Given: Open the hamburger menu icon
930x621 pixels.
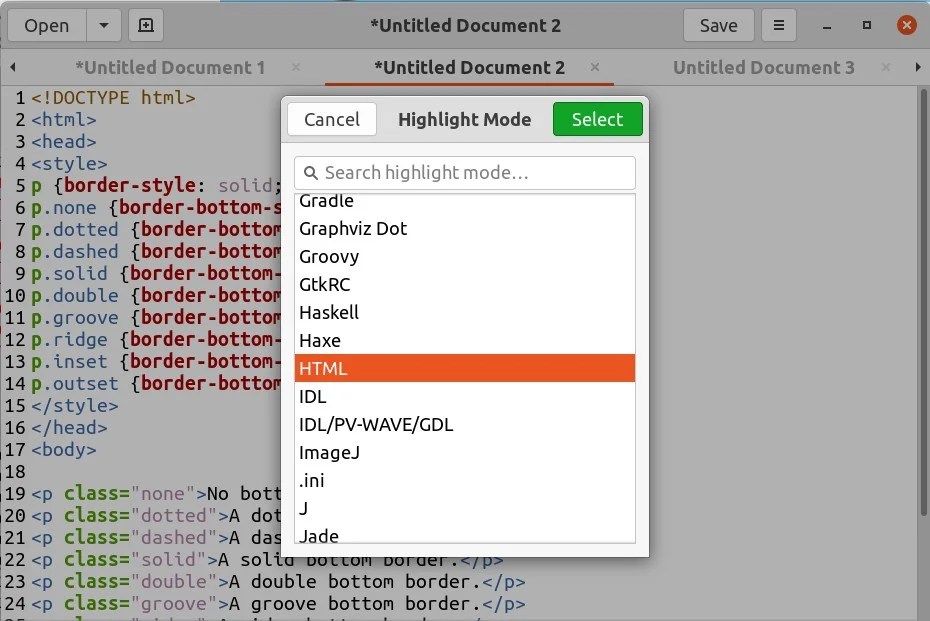Looking at the screenshot, I should click(778, 25).
